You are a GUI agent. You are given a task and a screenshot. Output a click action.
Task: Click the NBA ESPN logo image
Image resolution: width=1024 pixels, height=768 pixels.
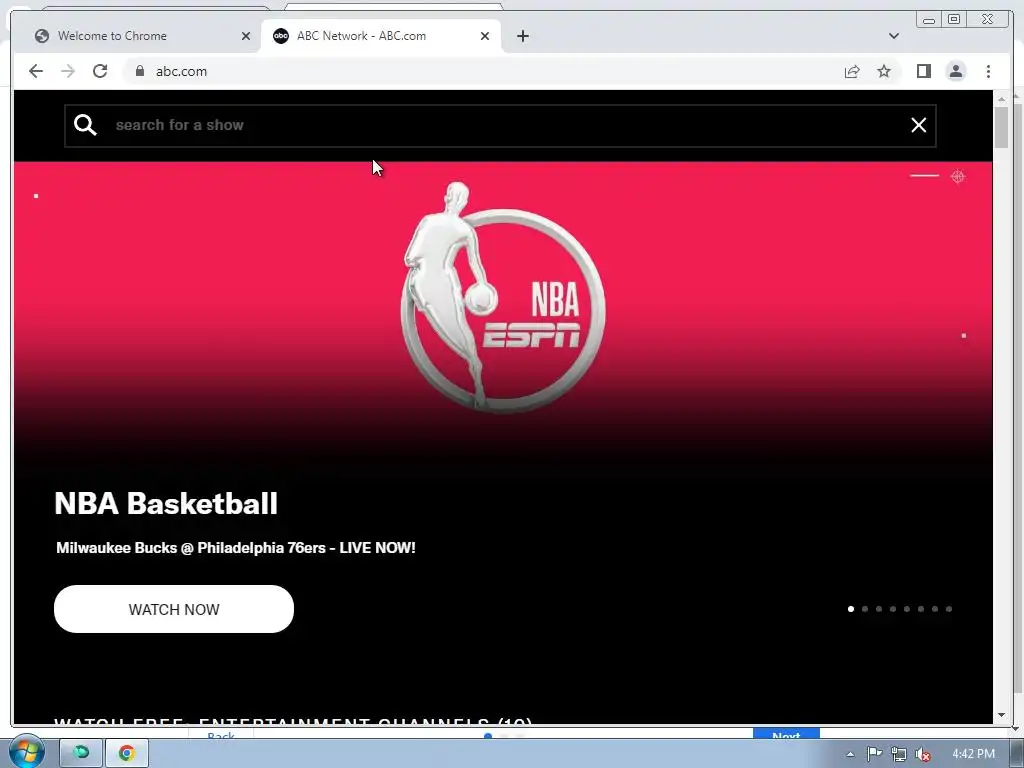pyautogui.click(x=503, y=297)
